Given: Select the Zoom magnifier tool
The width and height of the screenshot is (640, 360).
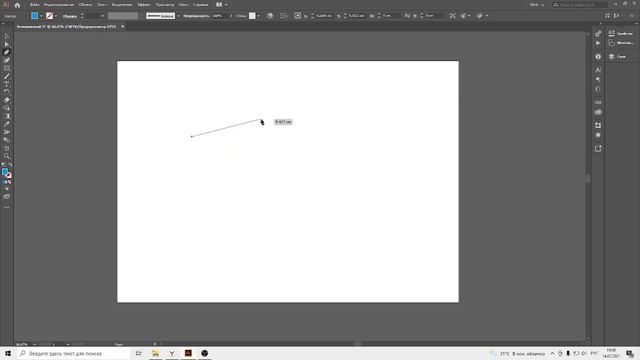Looking at the screenshot, I should tap(7, 156).
